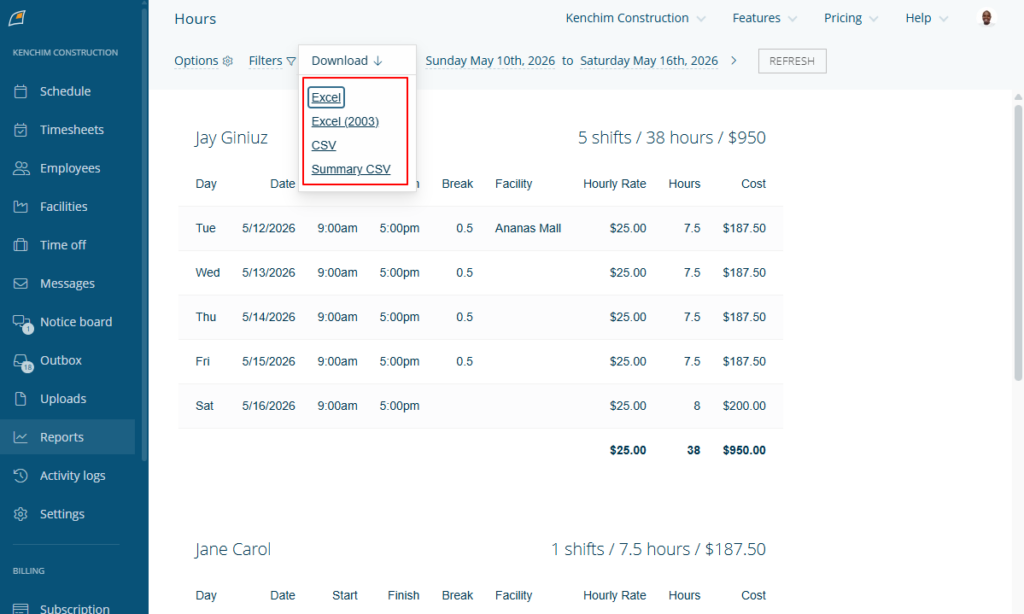The width and height of the screenshot is (1024, 614).
Task: Download the Summary CSV
Action: tap(351, 169)
